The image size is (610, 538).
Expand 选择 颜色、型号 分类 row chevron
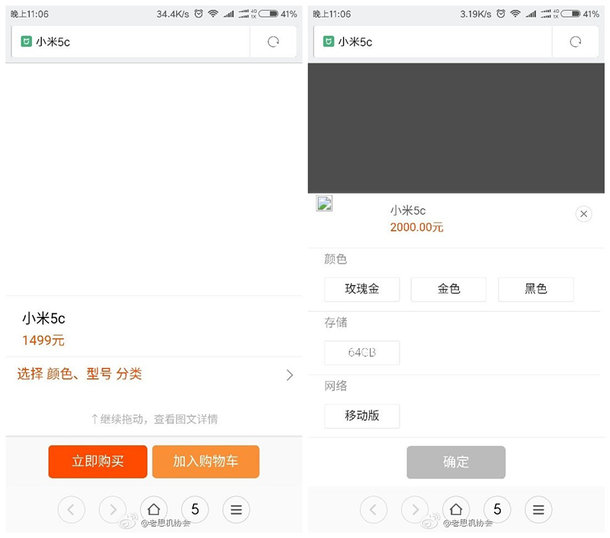289,375
